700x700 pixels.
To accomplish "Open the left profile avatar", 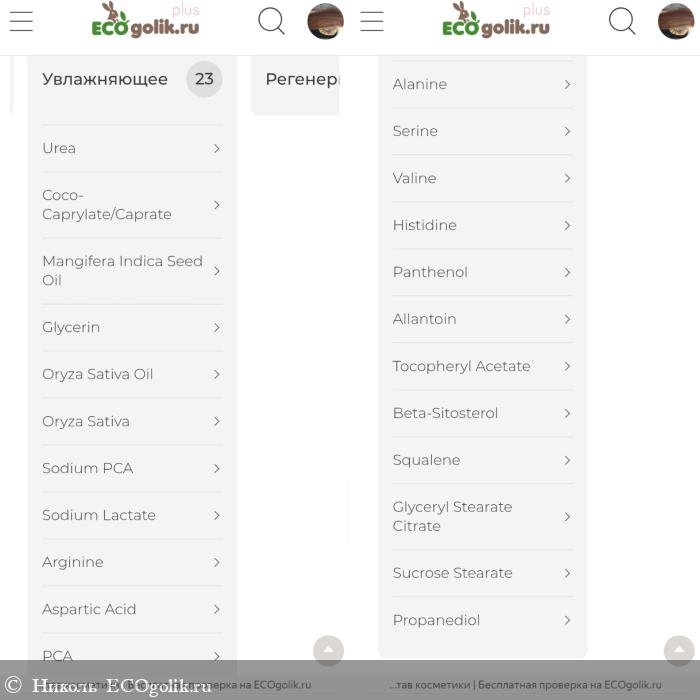I will (x=325, y=21).
